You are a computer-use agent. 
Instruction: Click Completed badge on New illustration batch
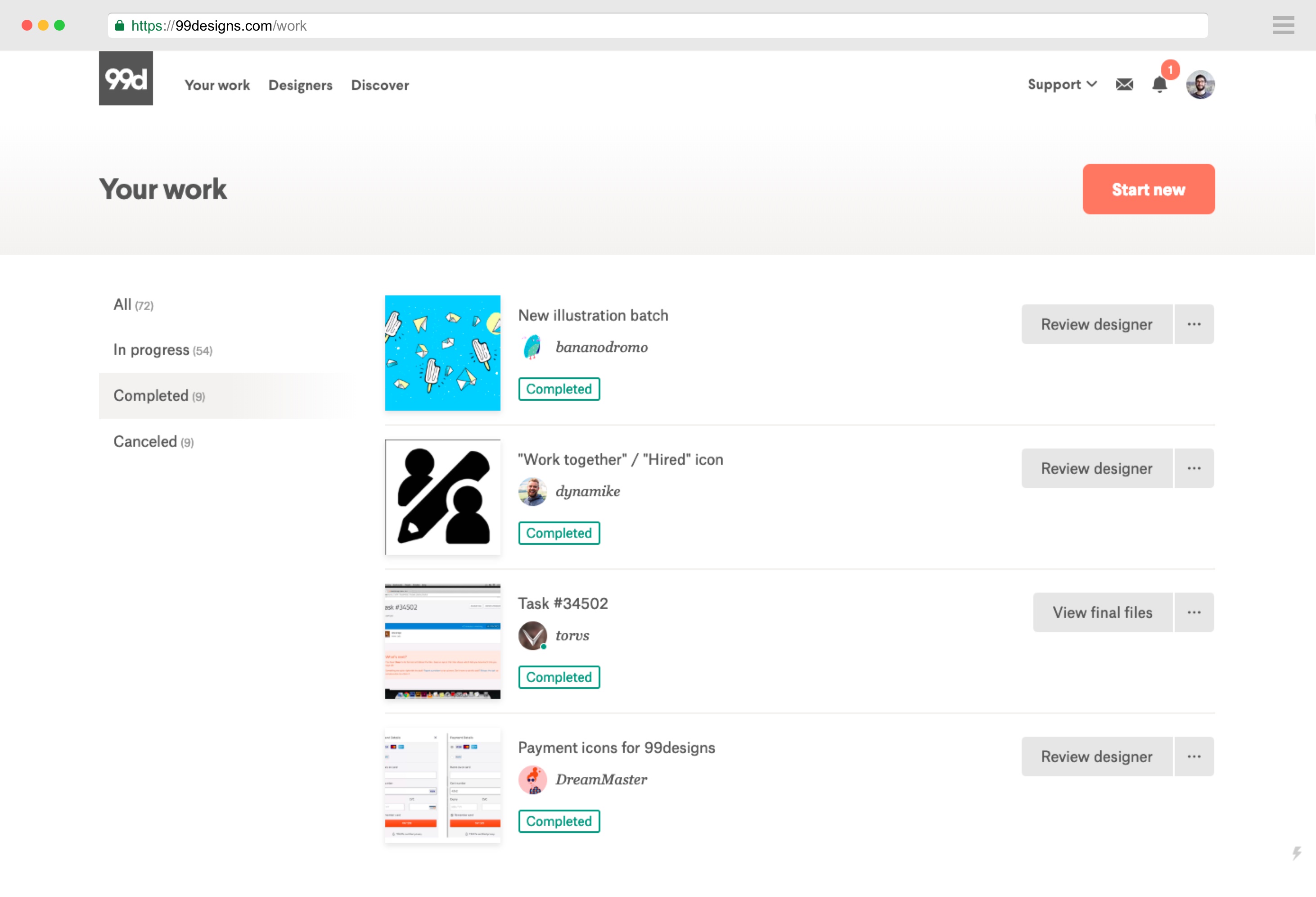tap(559, 389)
